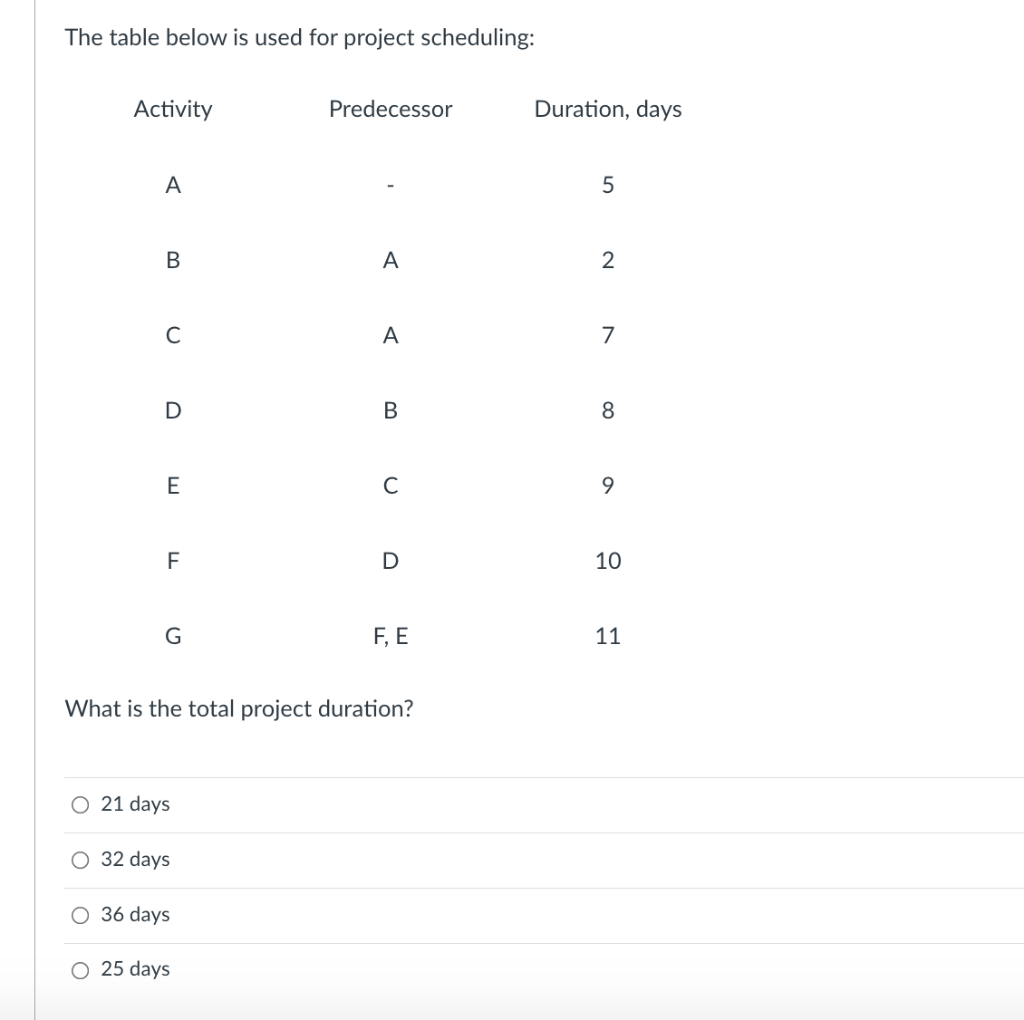This screenshot has width=1024, height=1020.
Task: Click the Activity column header
Action: 173,109
